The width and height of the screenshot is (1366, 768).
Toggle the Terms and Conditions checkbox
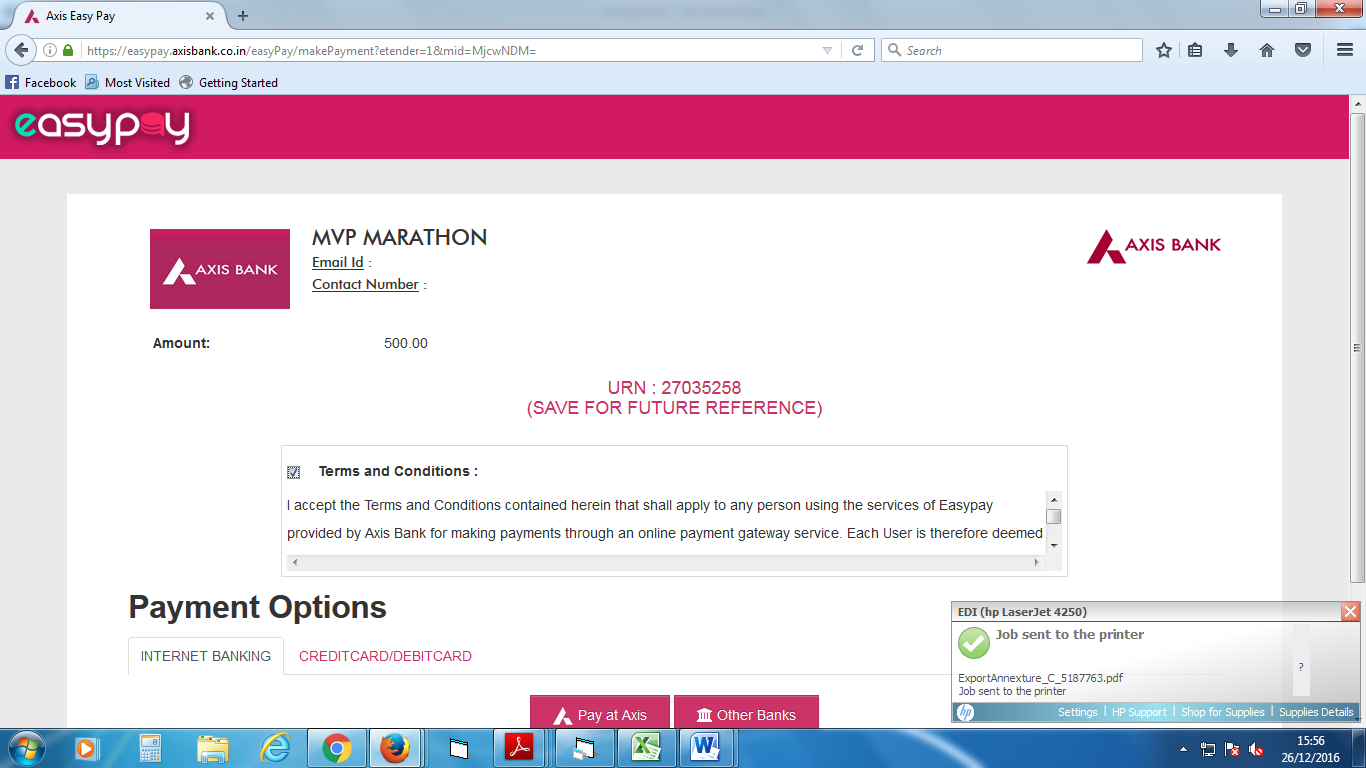pyautogui.click(x=293, y=472)
